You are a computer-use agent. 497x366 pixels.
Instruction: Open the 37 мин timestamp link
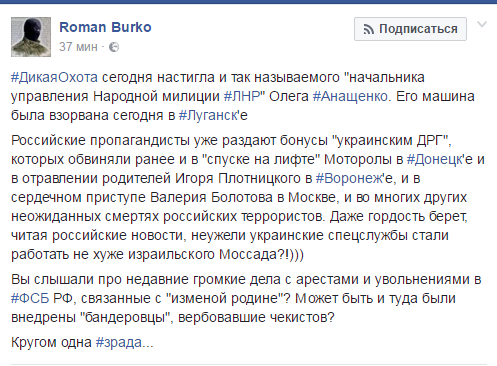pos(78,47)
